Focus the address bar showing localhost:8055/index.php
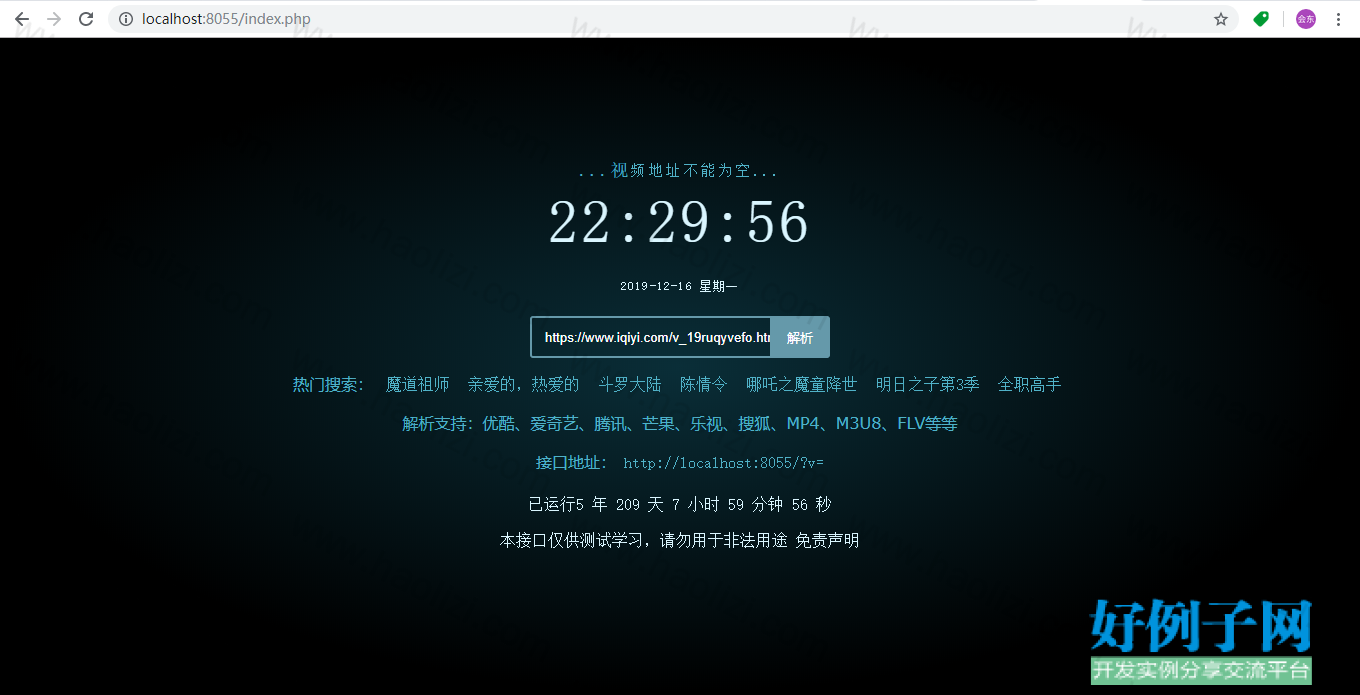Screen dimensions: 1360x695 672,19
